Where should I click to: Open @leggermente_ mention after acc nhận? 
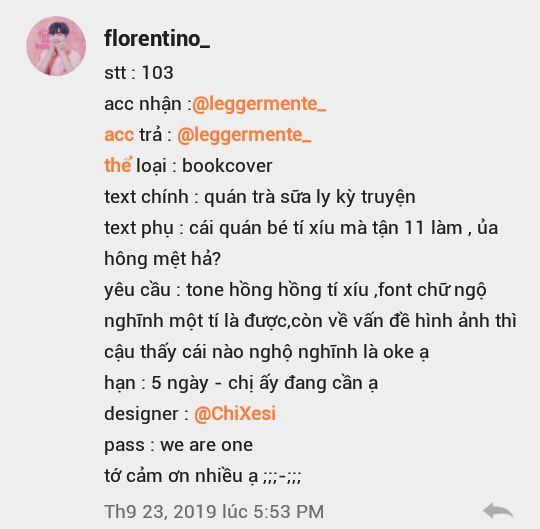click(259, 104)
